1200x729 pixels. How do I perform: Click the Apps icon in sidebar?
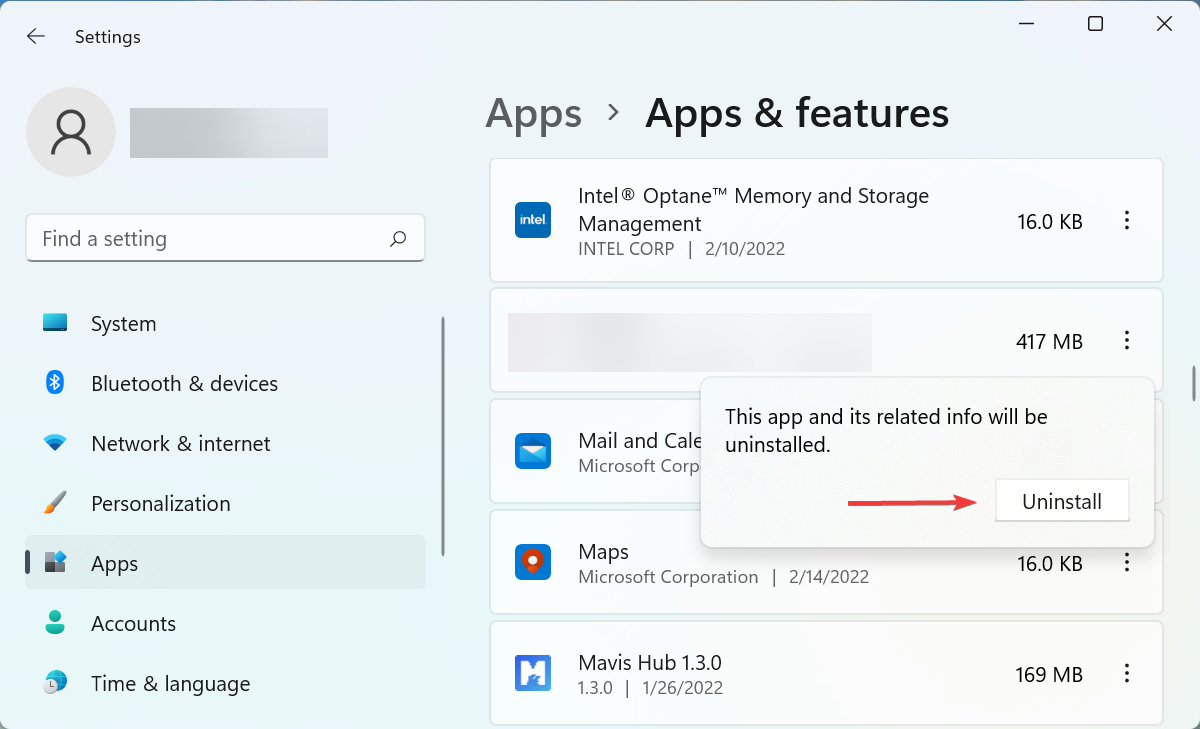pyautogui.click(x=55, y=563)
